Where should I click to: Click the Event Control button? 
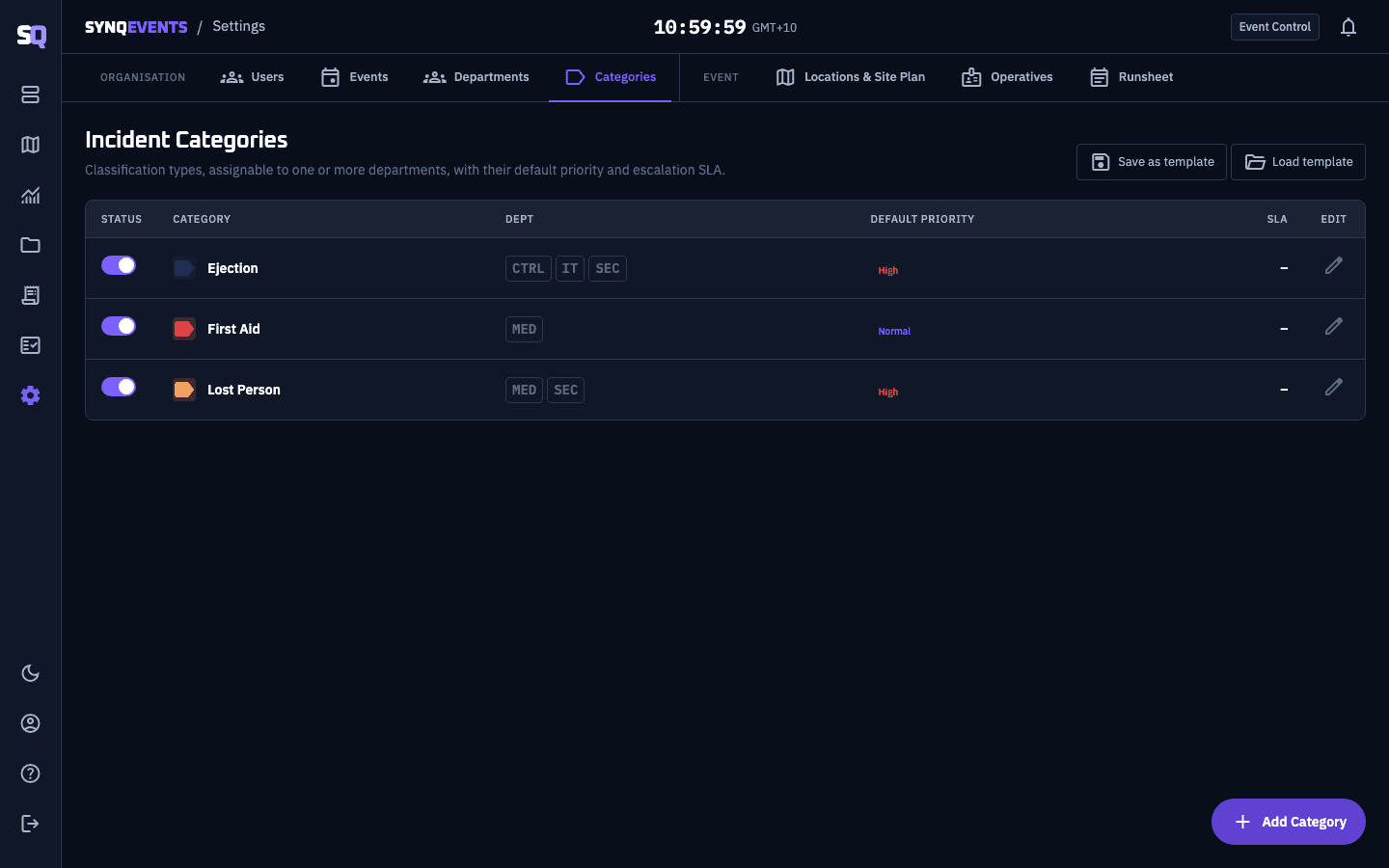pos(1275,27)
